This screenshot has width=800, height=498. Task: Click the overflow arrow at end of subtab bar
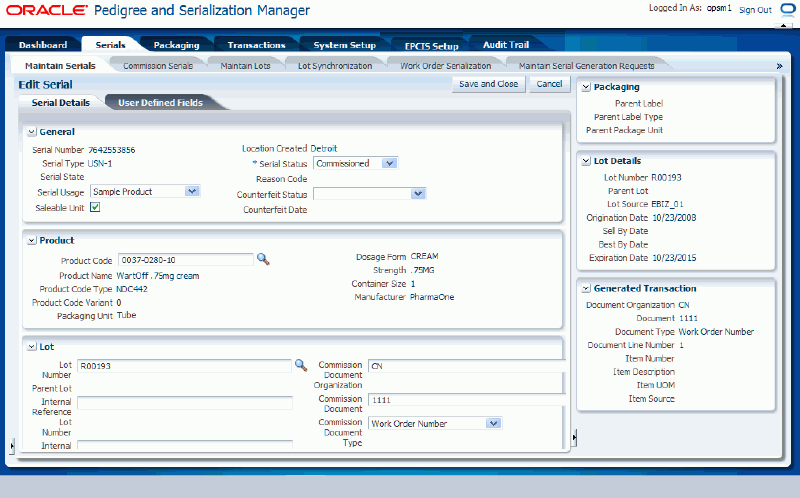[x=779, y=66]
